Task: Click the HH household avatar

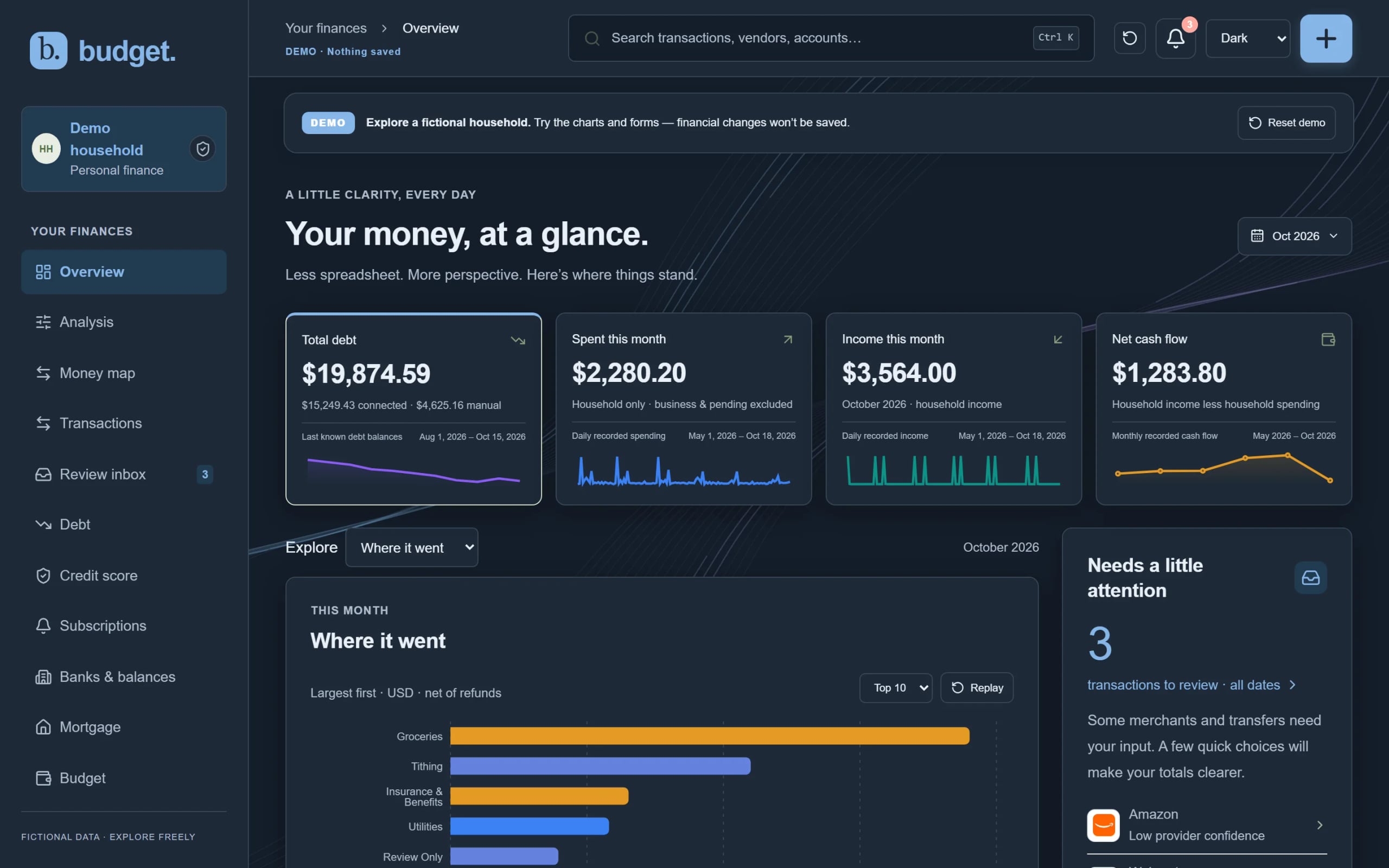Action: point(46,149)
